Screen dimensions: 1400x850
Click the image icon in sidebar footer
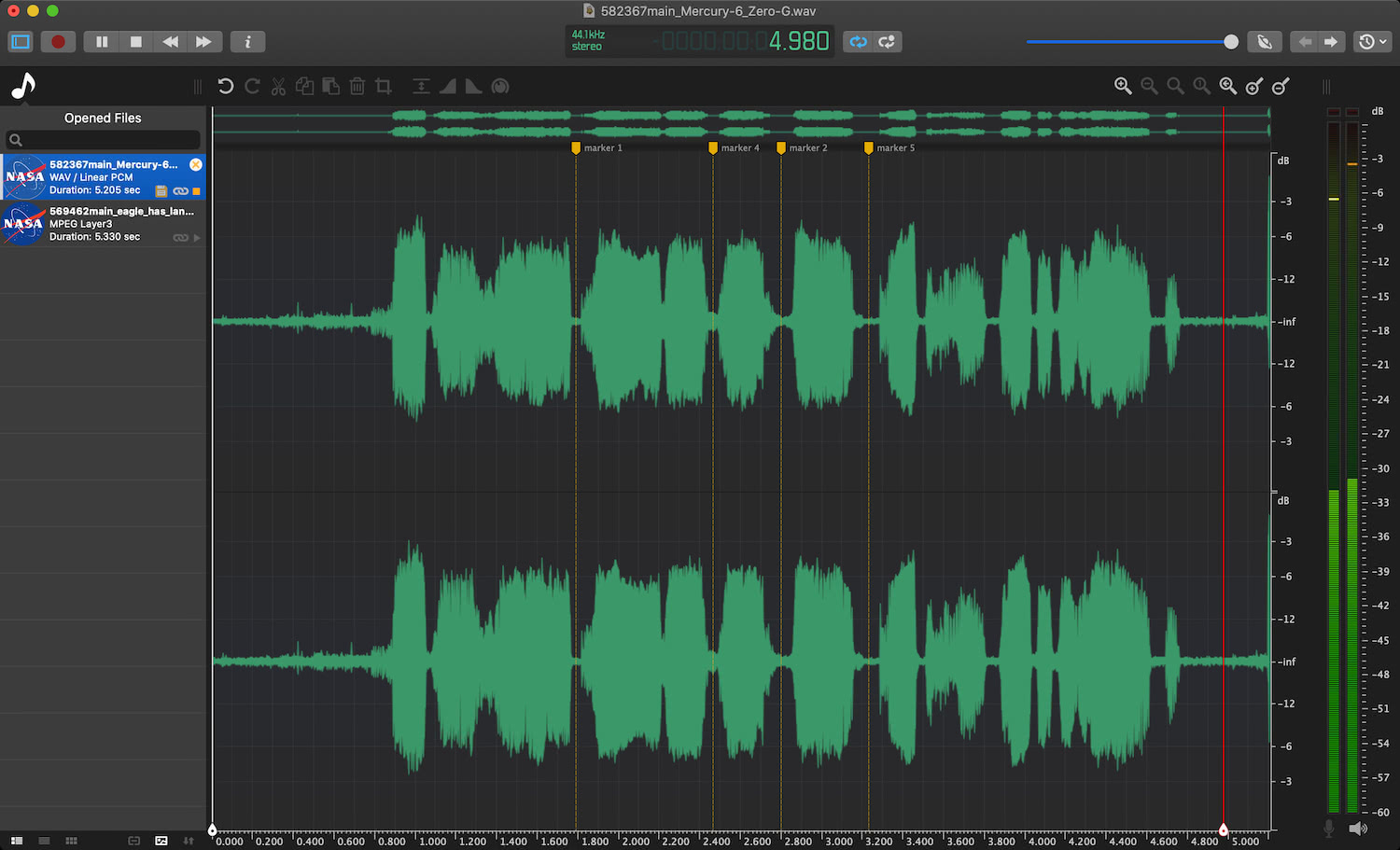(x=161, y=841)
